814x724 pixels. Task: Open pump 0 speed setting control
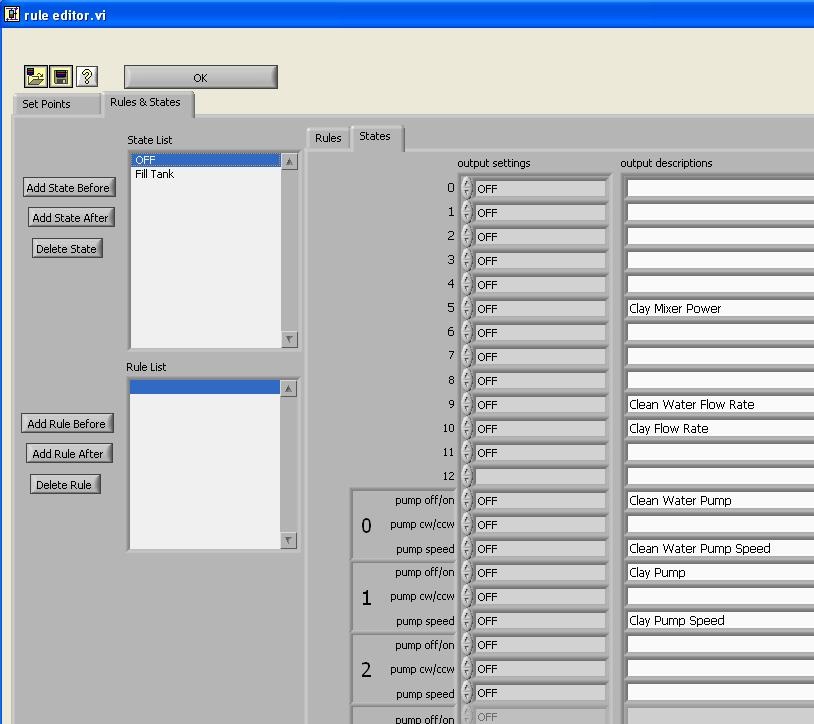[x=540, y=549]
